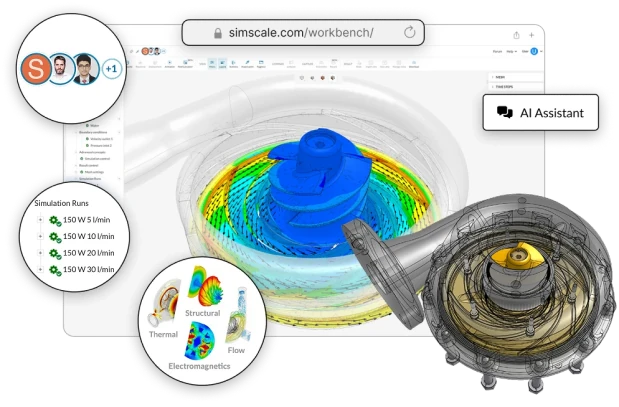Screen dimensions: 619x407
Task: Click the green status icon next to Water
Action: (x=87, y=126)
